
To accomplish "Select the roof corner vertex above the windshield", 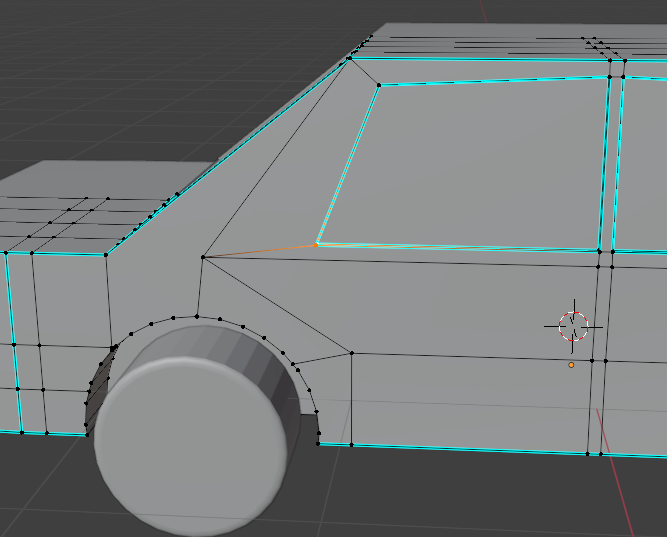I will [x=349, y=59].
